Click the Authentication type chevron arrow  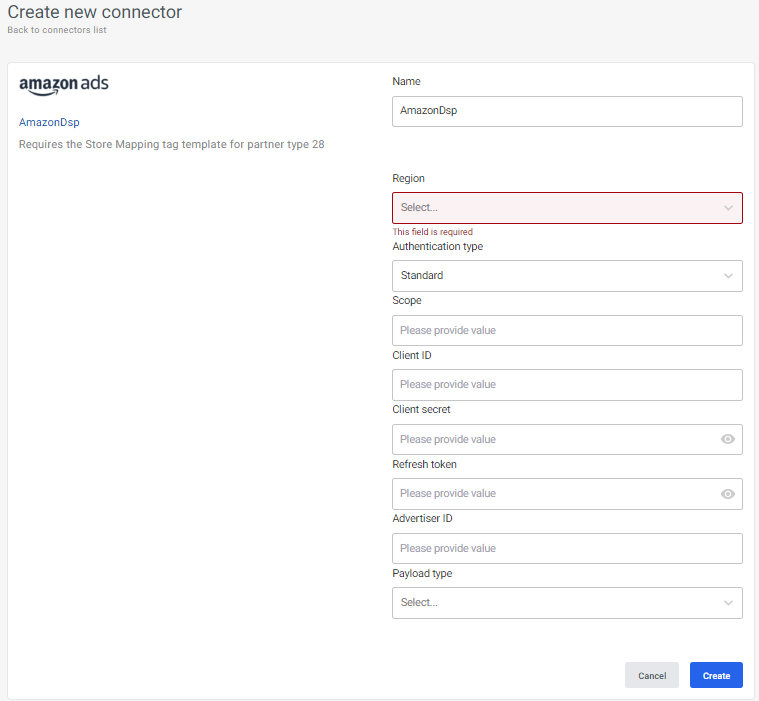[x=728, y=276]
